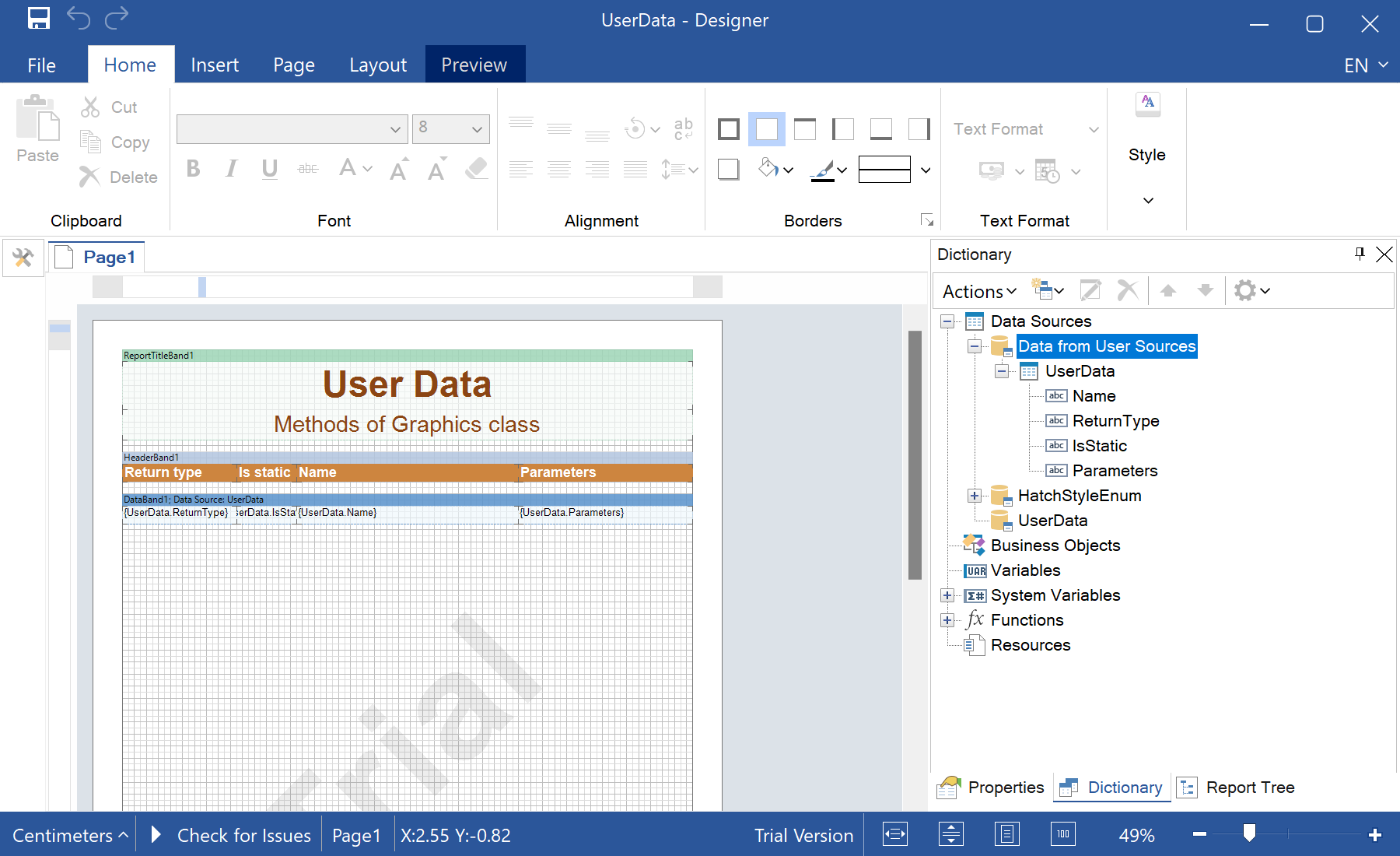
Task: Expand the HatchStyleEnum node
Action: click(x=975, y=496)
